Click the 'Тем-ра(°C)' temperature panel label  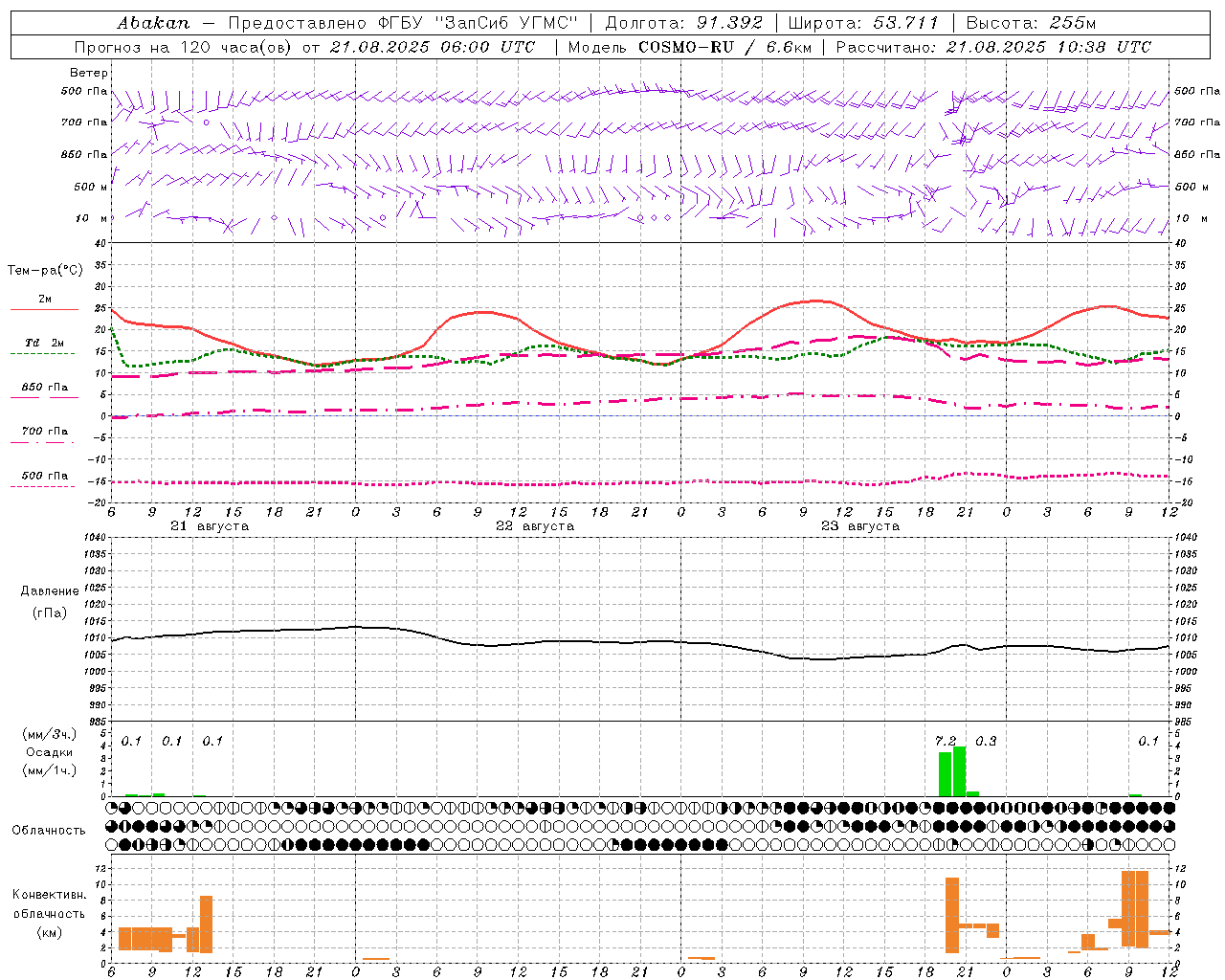pos(45,271)
